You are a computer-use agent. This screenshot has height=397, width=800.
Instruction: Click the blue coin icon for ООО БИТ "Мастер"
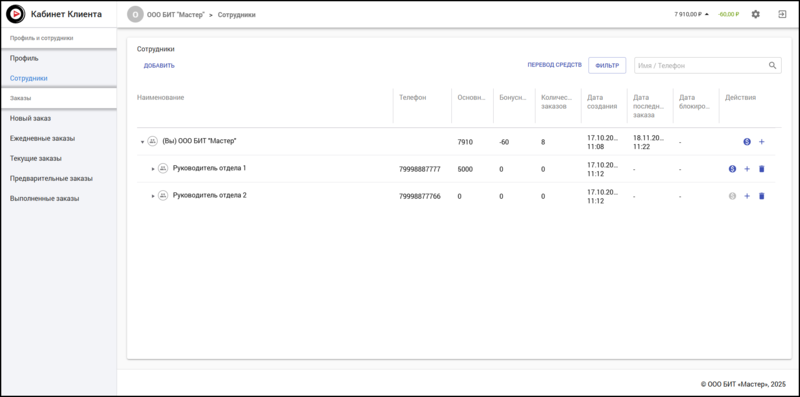point(747,142)
